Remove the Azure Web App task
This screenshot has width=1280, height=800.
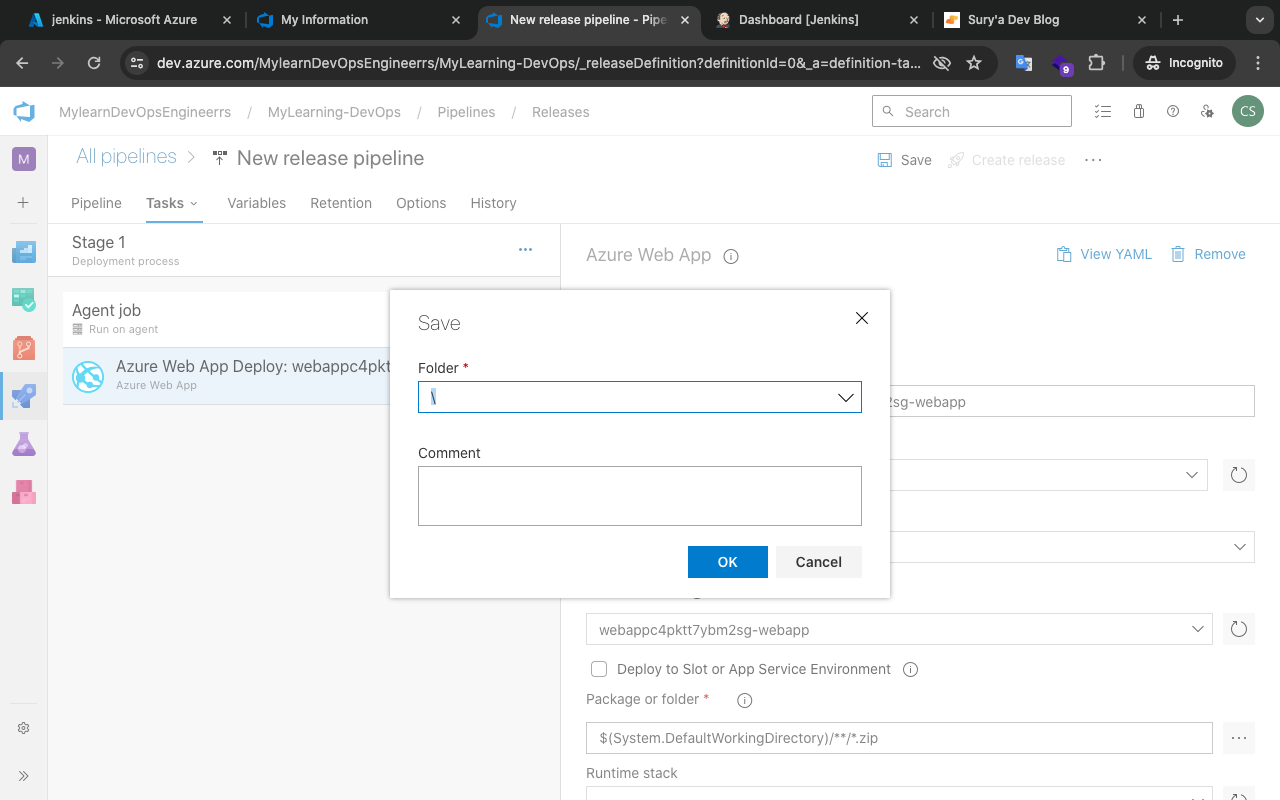[1208, 254]
